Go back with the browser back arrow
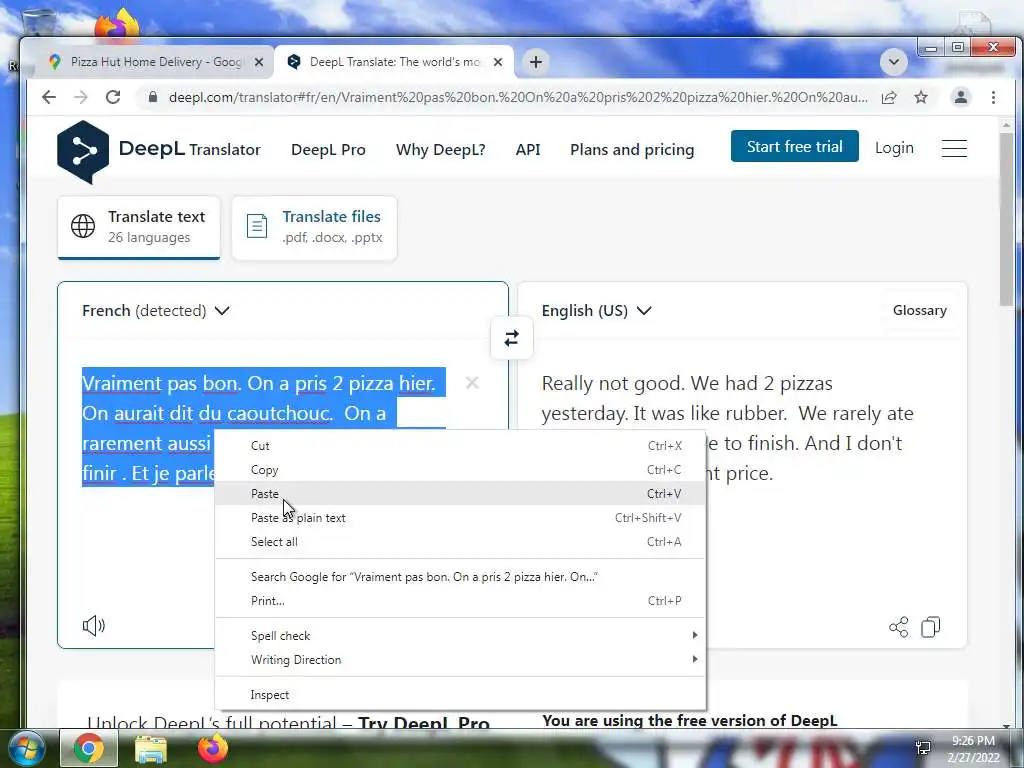This screenshot has width=1024, height=768. [49, 97]
